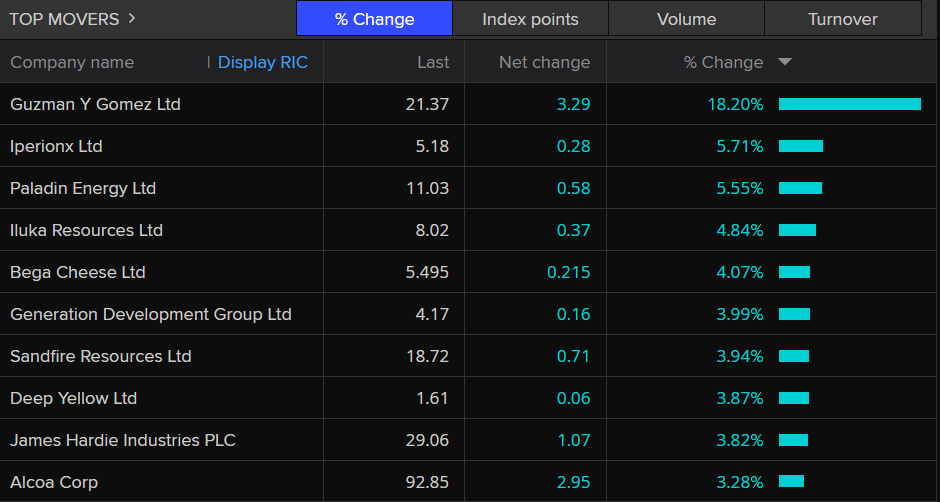
Task: Click last price 5.18
Action: coord(432,146)
